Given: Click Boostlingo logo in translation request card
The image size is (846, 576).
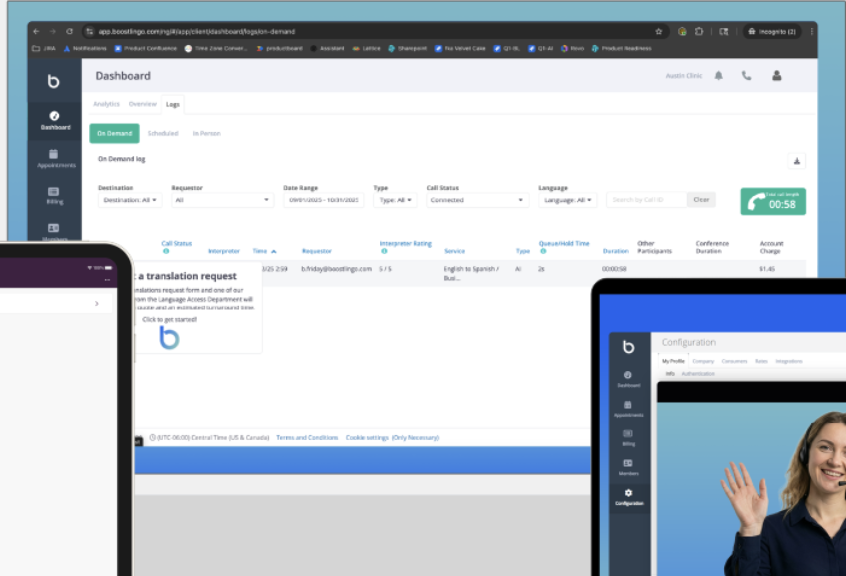Looking at the screenshot, I should pyautogui.click(x=169, y=338).
